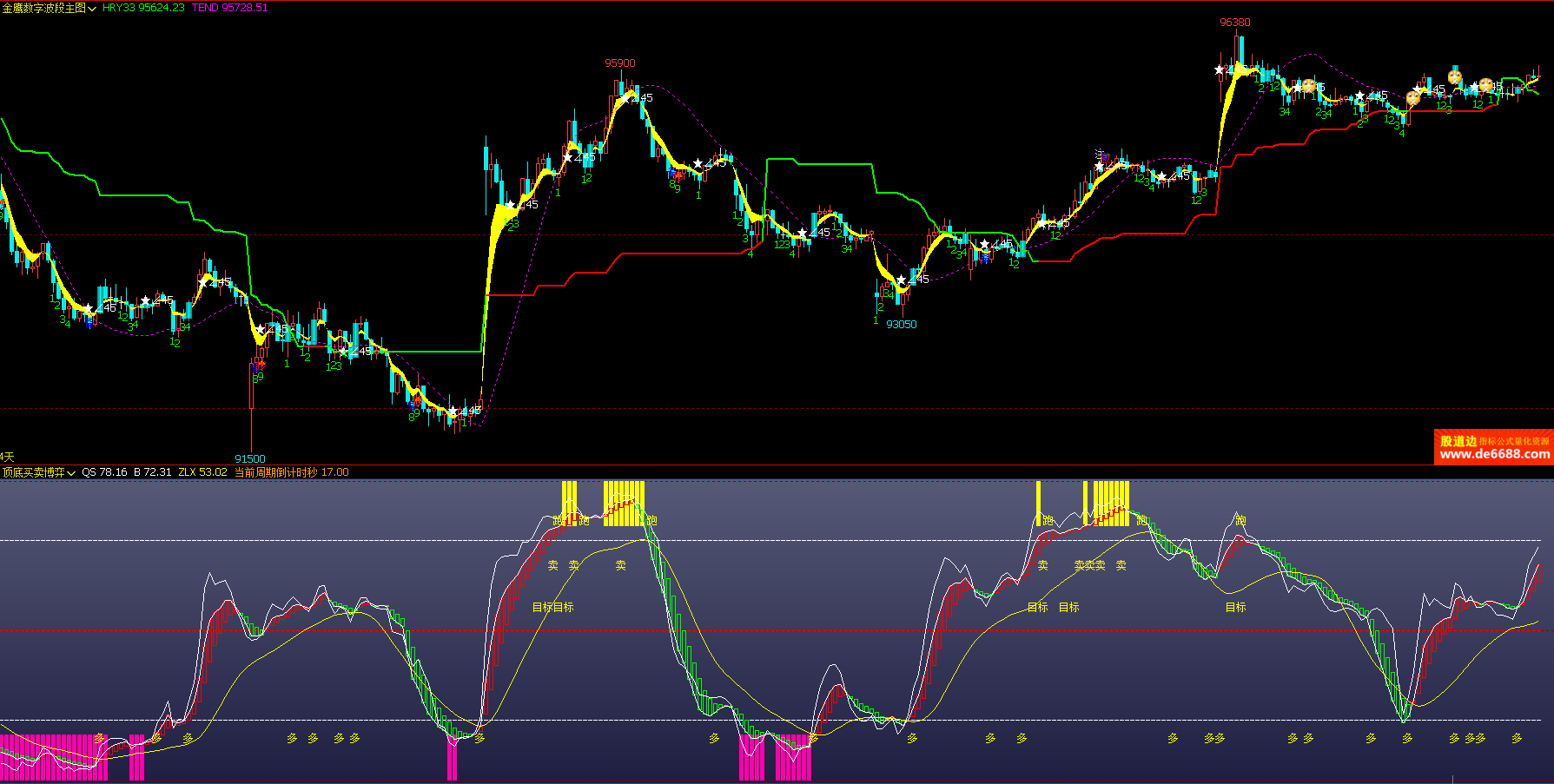Click the 96380 high price label
The height and width of the screenshot is (784, 1554).
click(x=1234, y=23)
